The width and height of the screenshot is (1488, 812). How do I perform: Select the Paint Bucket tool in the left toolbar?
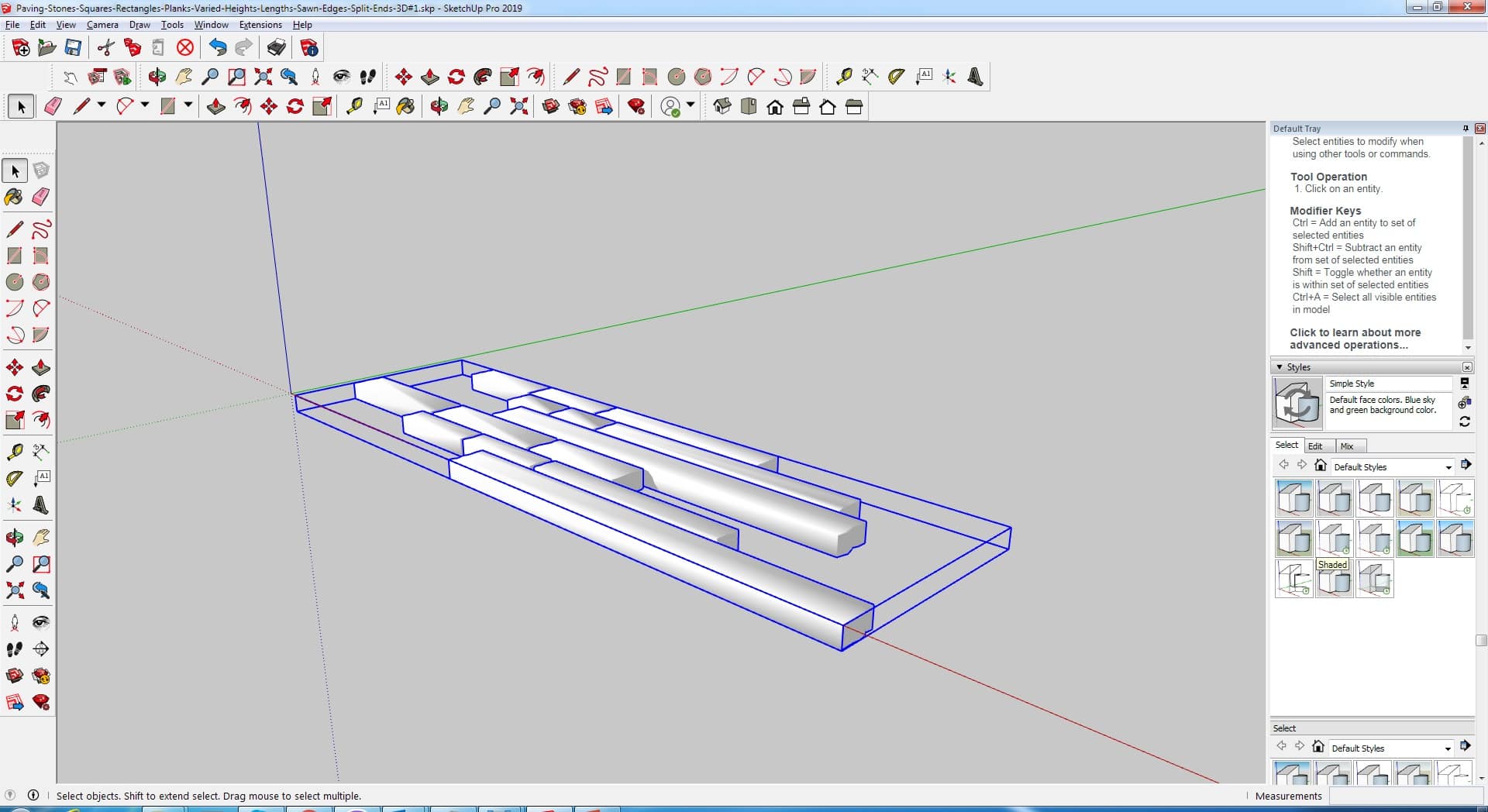(14, 197)
